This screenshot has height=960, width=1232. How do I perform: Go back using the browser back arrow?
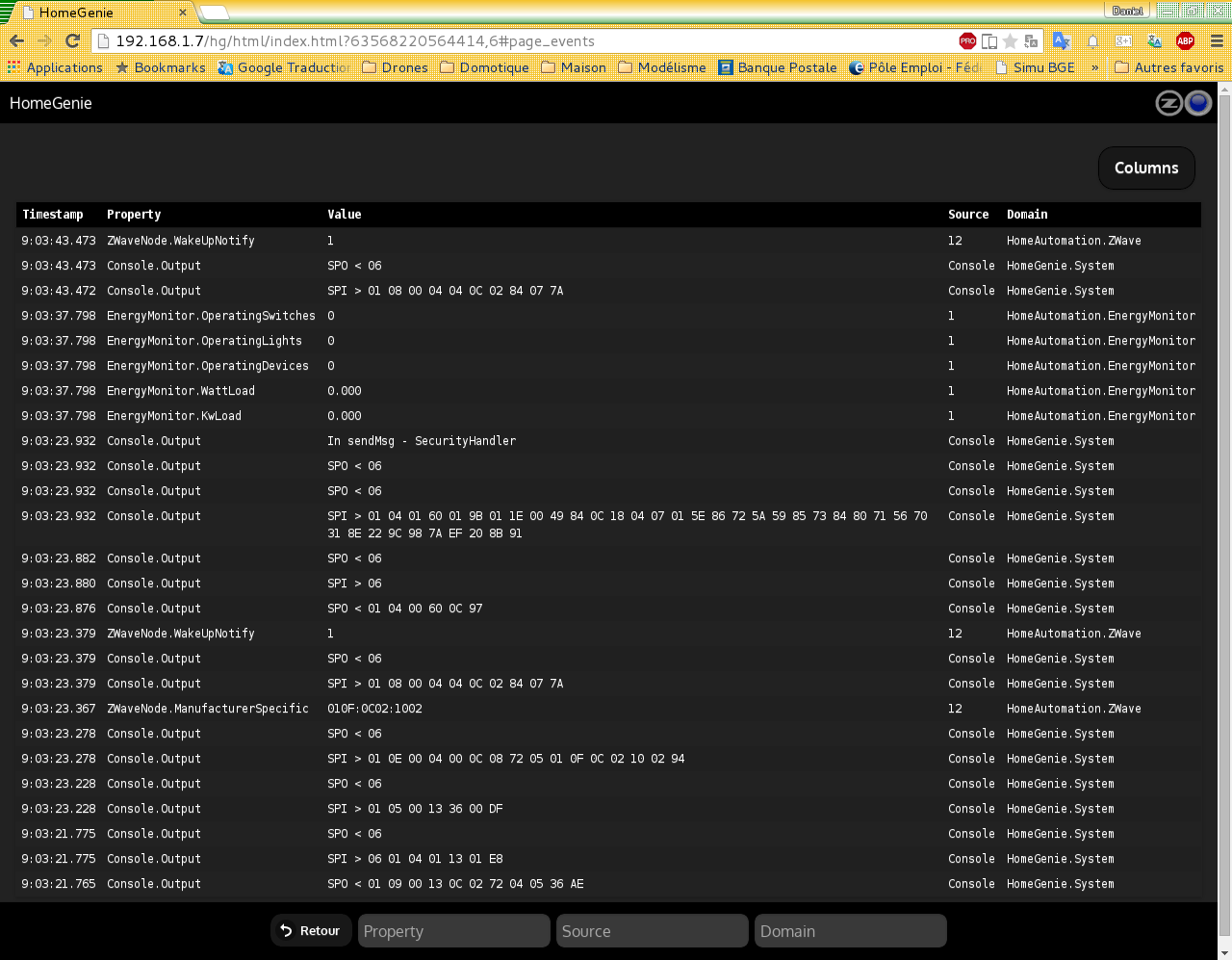pos(16,40)
